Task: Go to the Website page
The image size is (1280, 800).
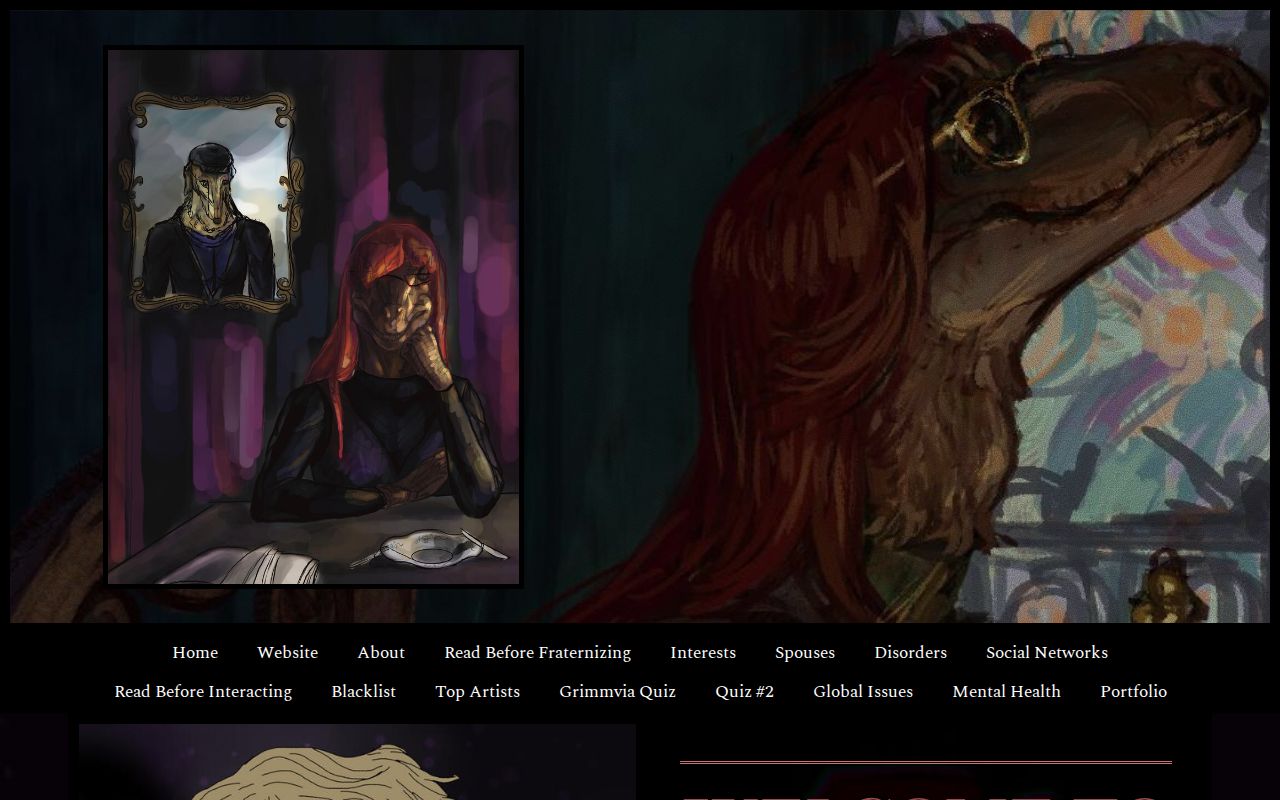Action: (287, 652)
